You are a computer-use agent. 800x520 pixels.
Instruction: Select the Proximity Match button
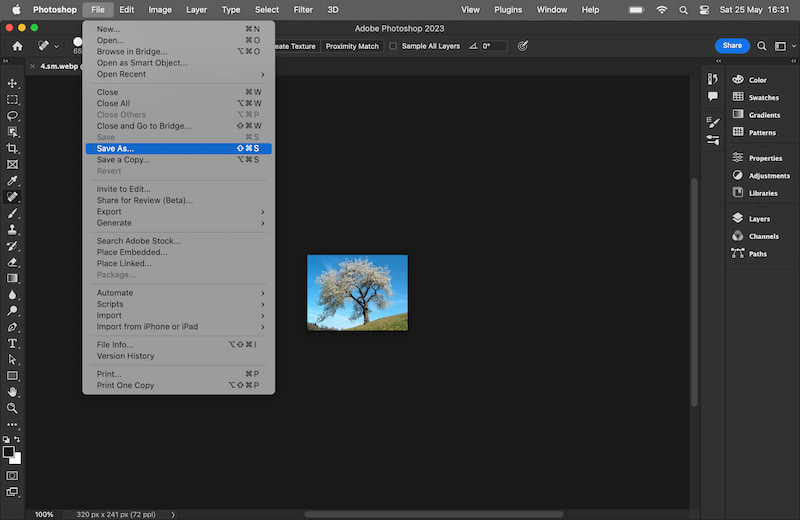352,46
